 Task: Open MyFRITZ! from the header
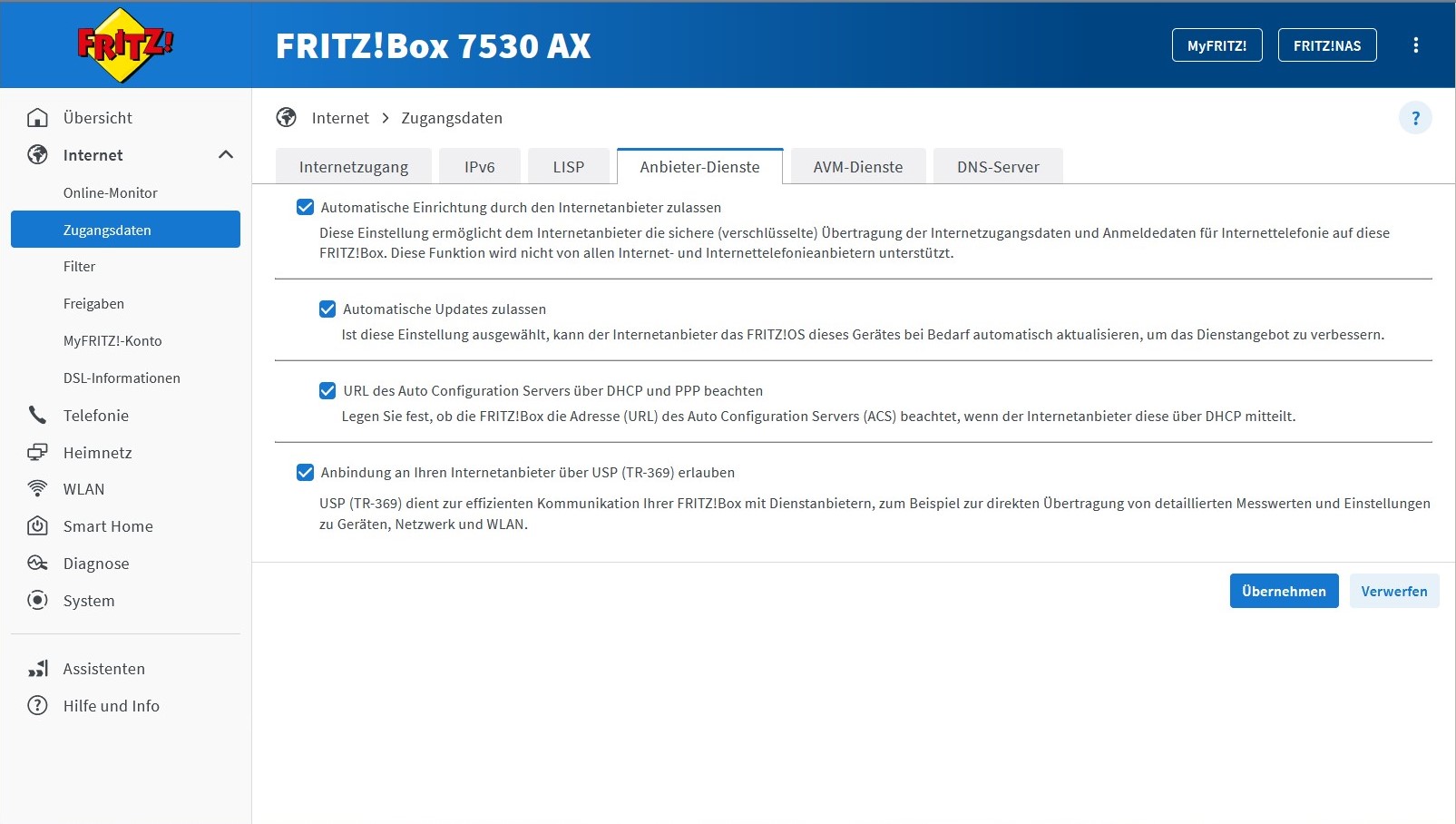click(1217, 45)
